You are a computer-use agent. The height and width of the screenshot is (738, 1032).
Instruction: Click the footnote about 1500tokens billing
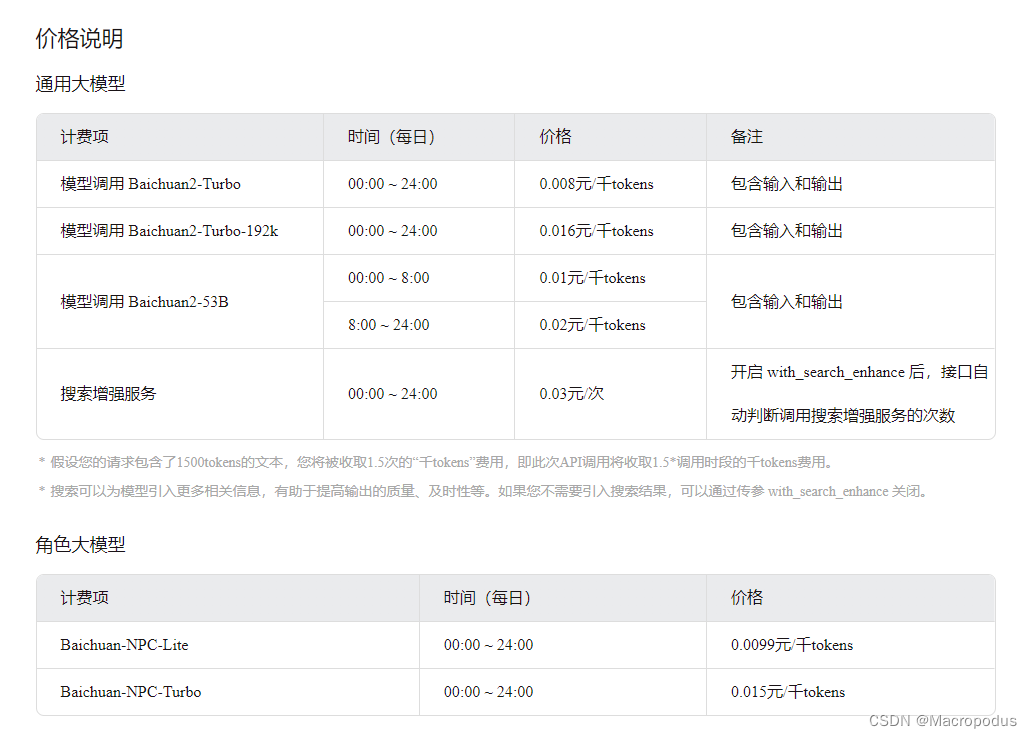[x=436, y=462]
